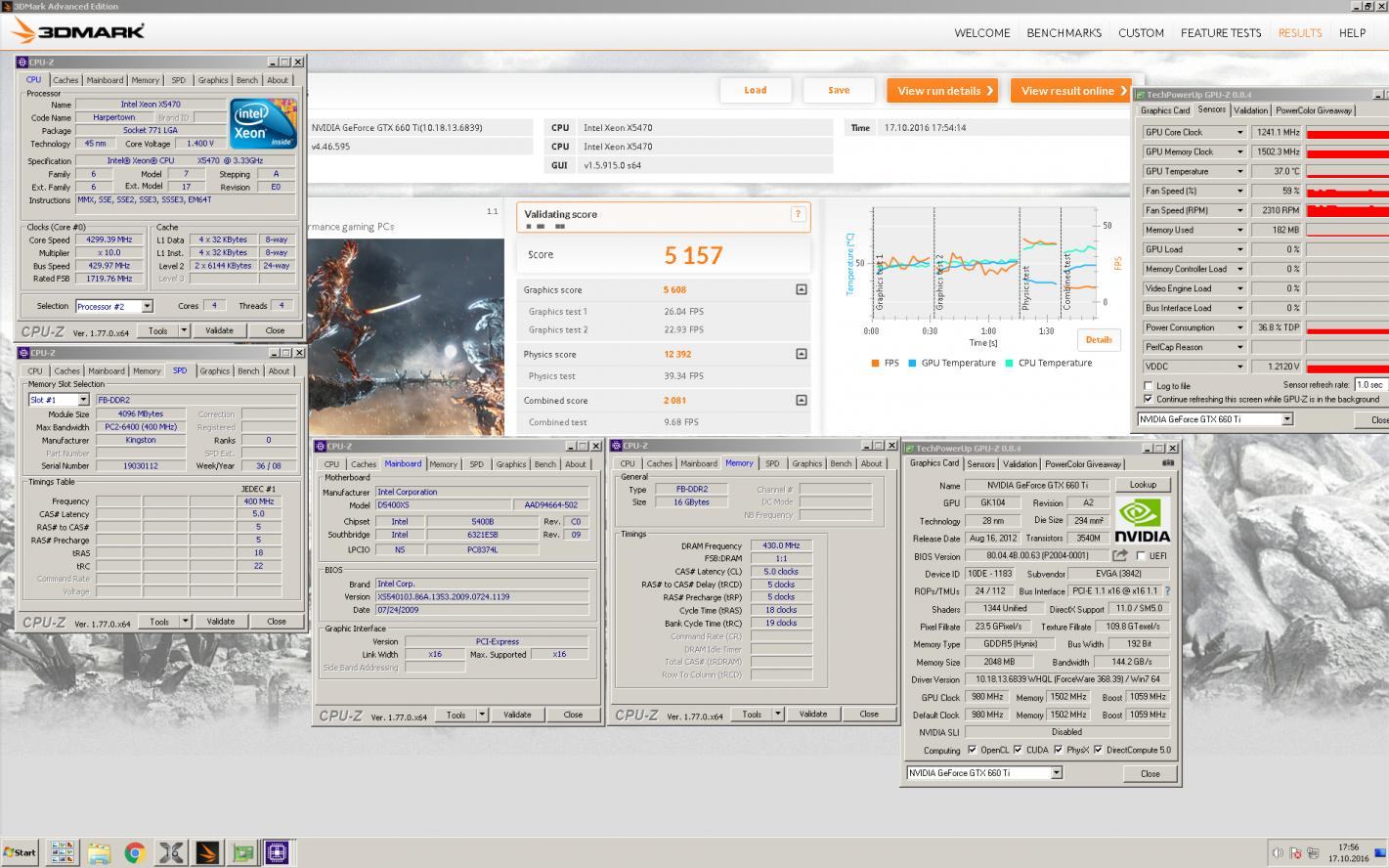Open the PowerColor Giveaway tab in top GPU-Z
The image size is (1389, 868).
click(1314, 110)
